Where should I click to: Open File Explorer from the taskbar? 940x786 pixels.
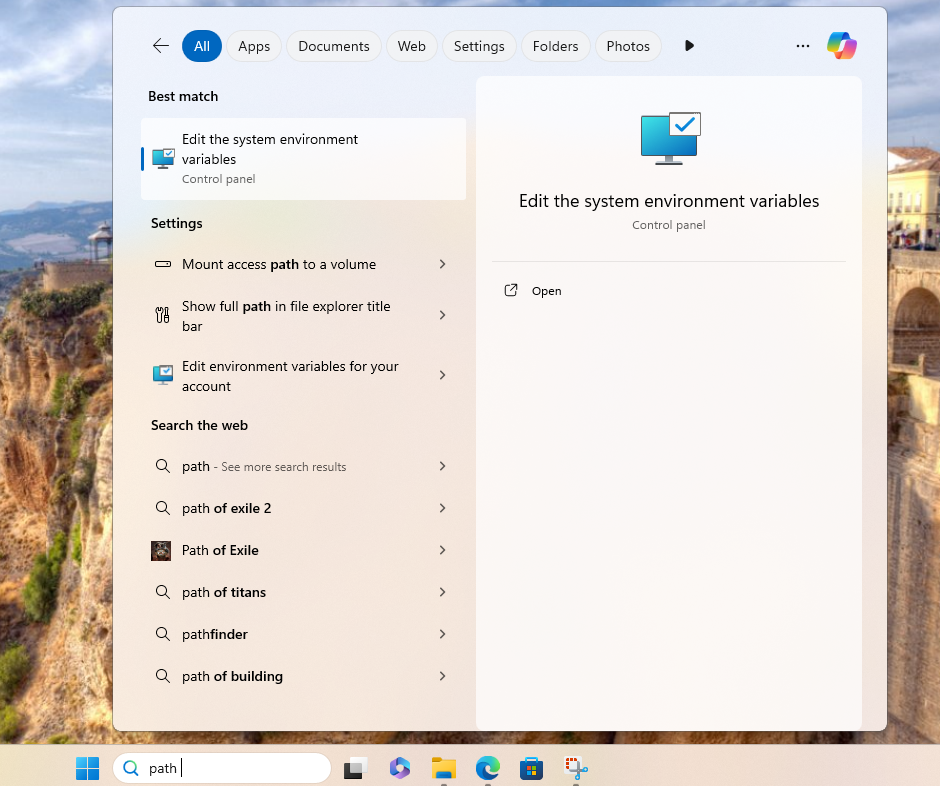(444, 768)
